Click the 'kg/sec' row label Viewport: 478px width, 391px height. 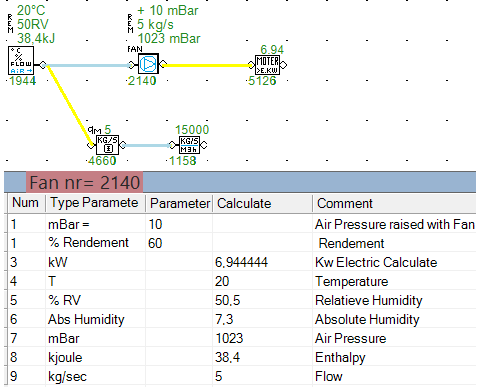(67, 377)
